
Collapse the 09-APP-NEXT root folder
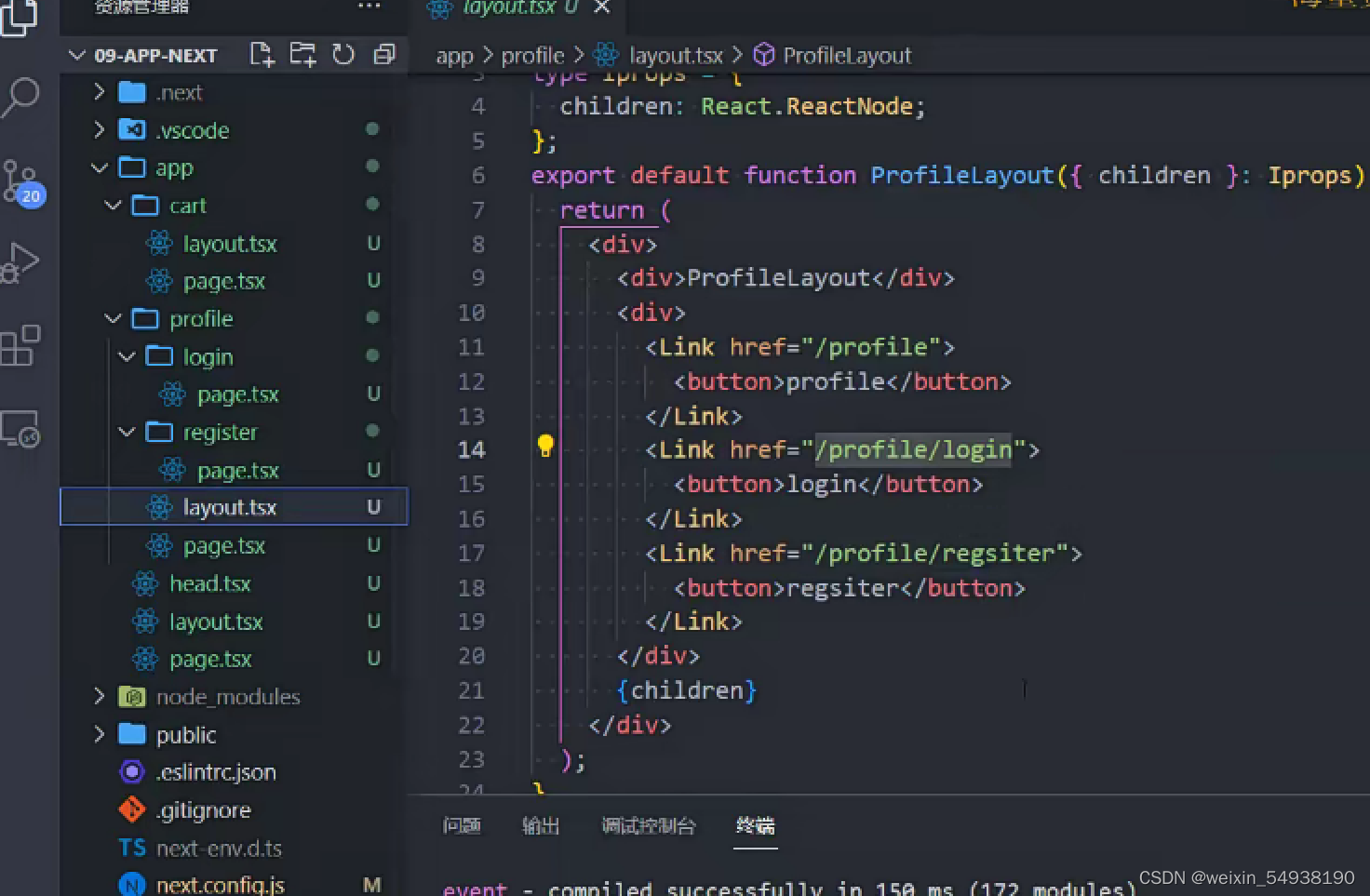tap(77, 56)
